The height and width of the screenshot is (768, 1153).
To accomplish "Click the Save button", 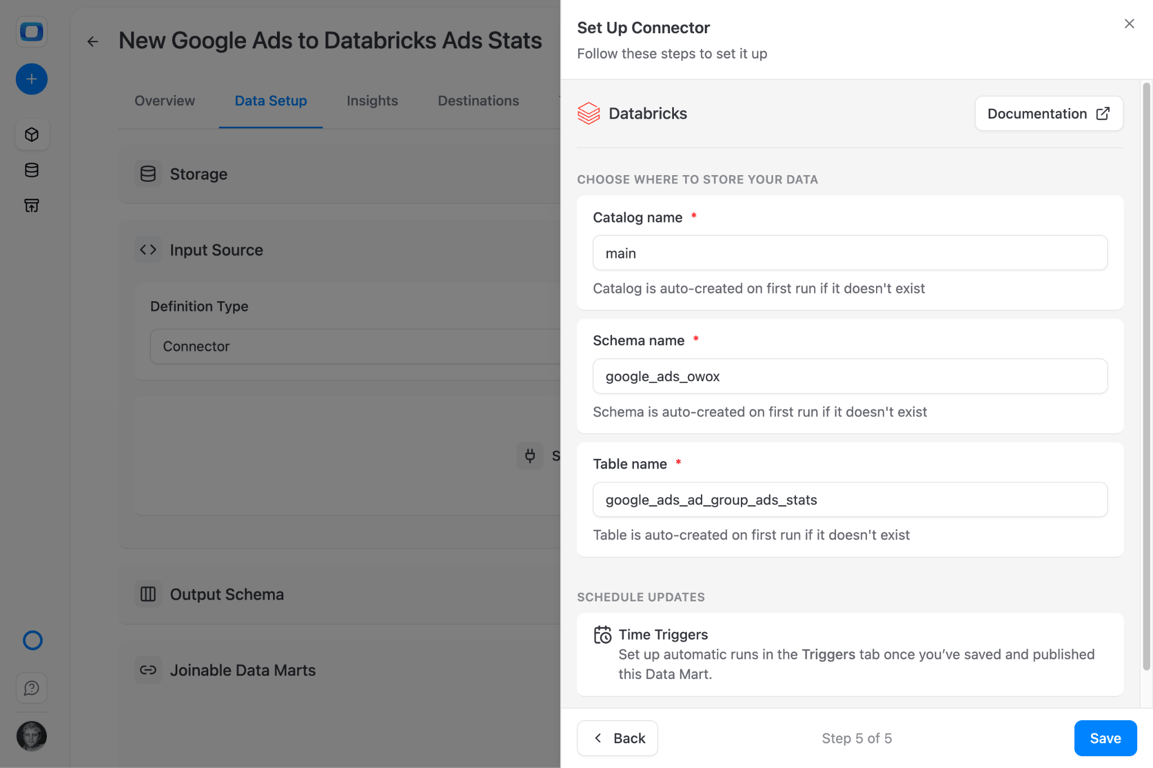I will (x=1105, y=738).
